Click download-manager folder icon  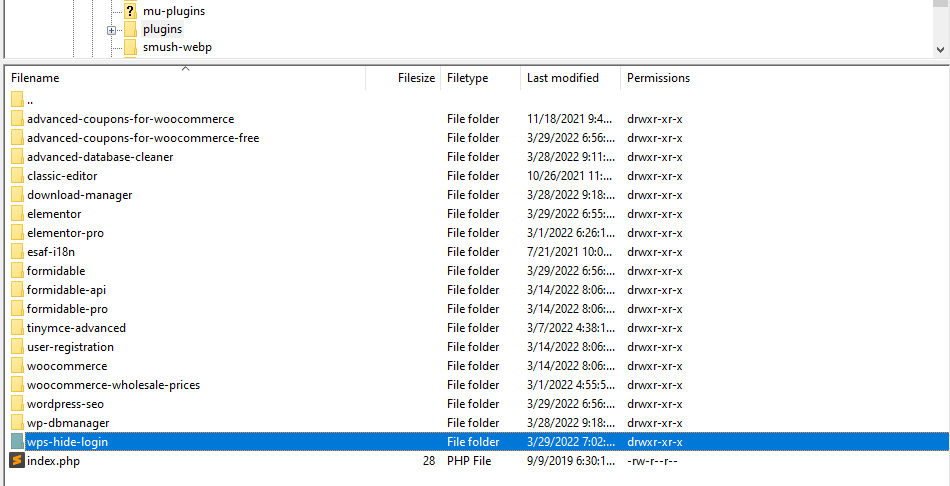tap(17, 195)
